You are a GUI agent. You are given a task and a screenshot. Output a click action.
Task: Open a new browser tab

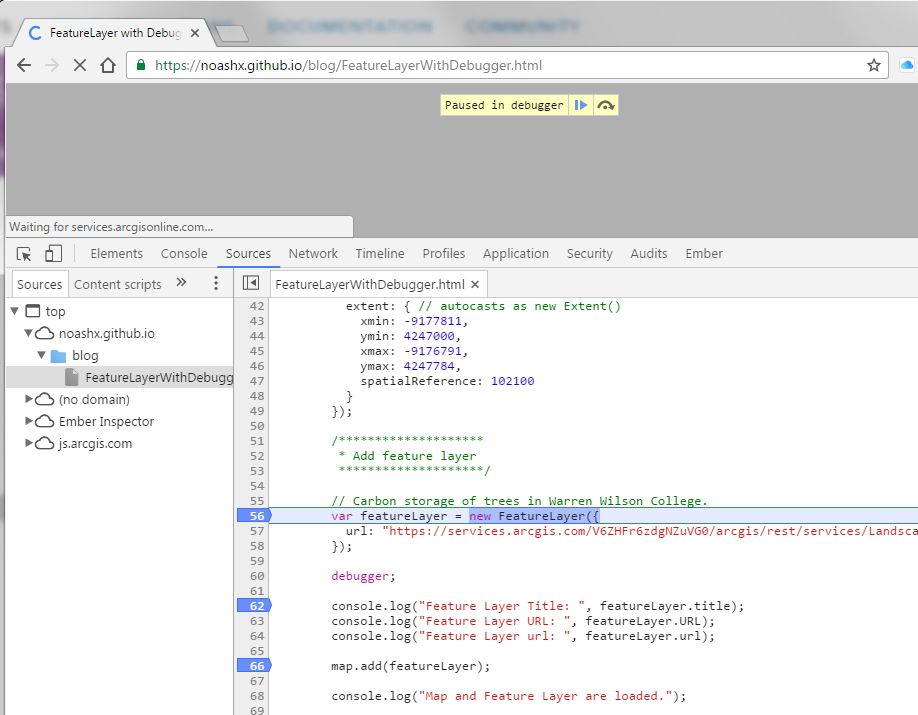(232, 33)
